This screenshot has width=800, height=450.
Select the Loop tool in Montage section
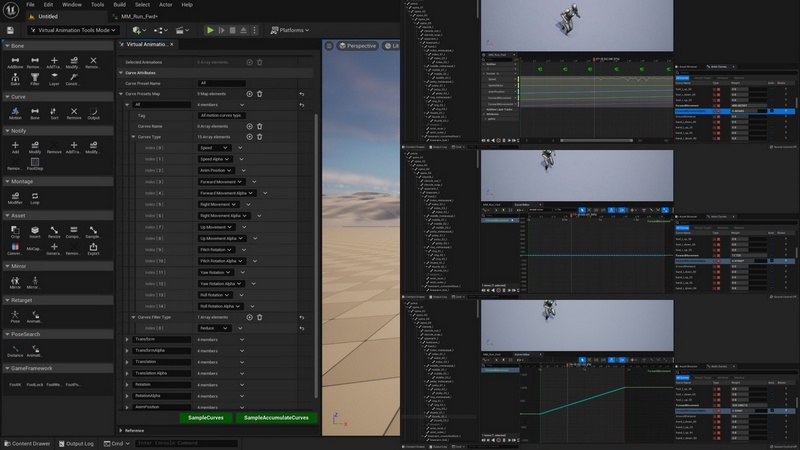[x=35, y=196]
